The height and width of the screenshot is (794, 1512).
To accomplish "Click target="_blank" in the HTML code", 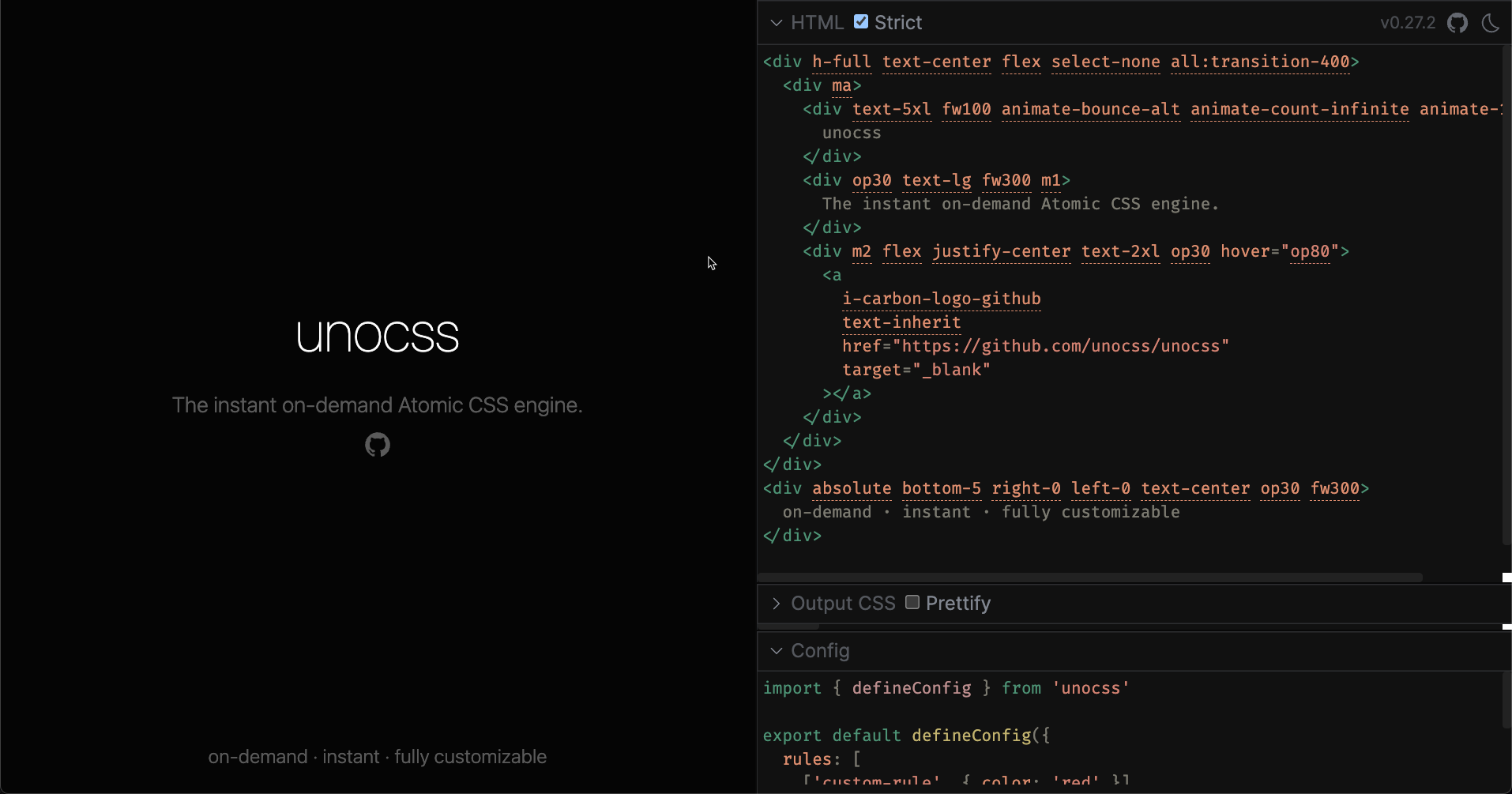I will (x=916, y=370).
